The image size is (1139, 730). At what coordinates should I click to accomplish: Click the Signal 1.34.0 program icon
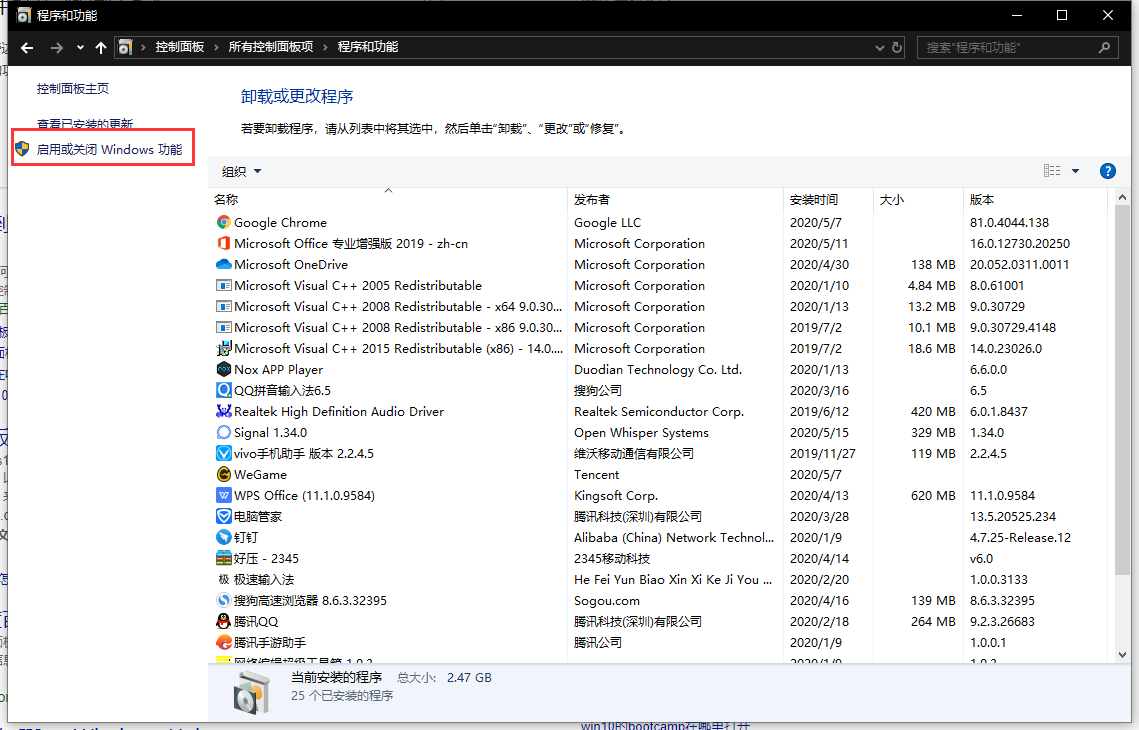225,432
